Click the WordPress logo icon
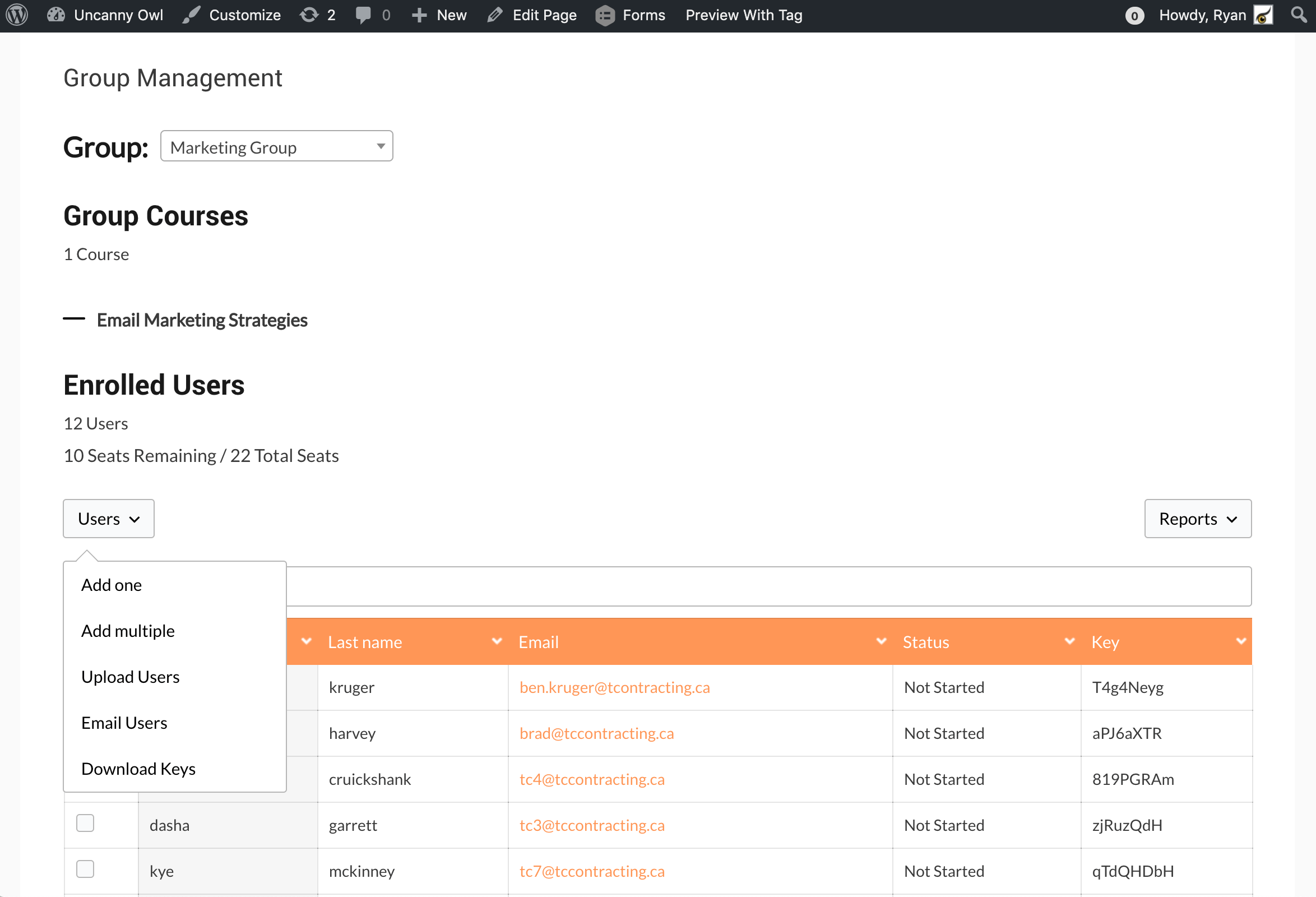1316x897 pixels. coord(17,15)
